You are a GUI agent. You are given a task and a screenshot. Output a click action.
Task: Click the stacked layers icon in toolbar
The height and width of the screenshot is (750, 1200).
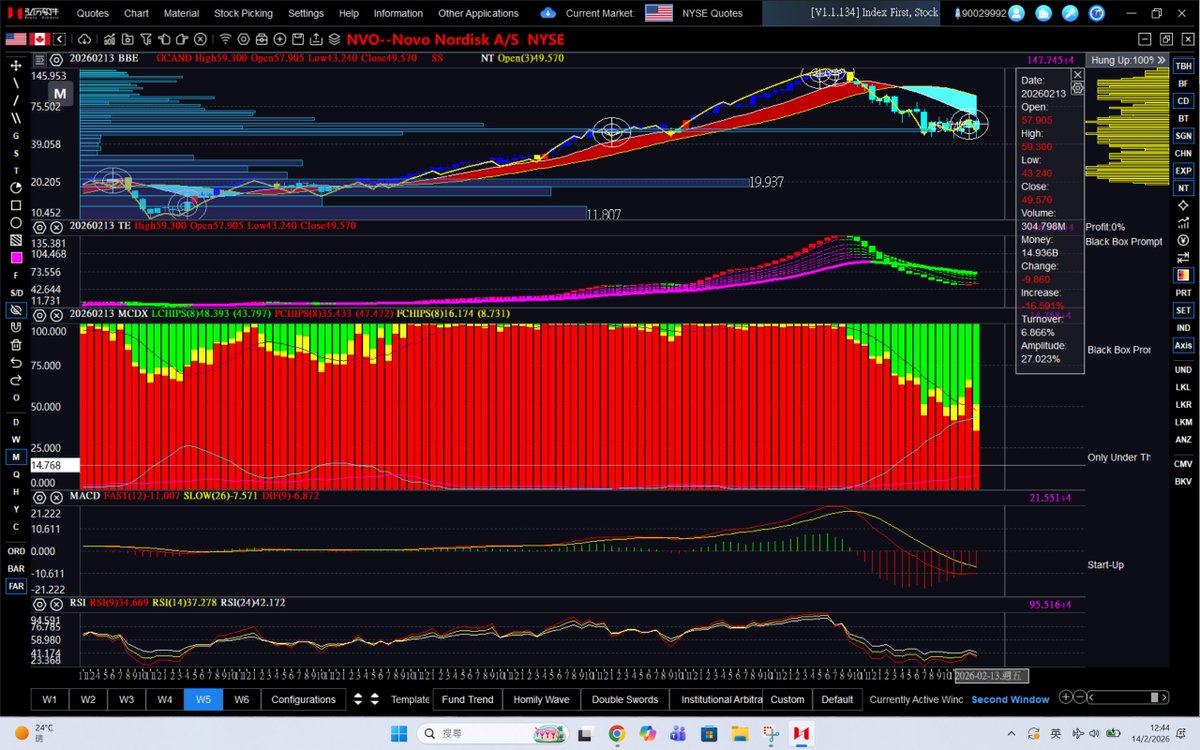pyautogui.click(x=333, y=39)
